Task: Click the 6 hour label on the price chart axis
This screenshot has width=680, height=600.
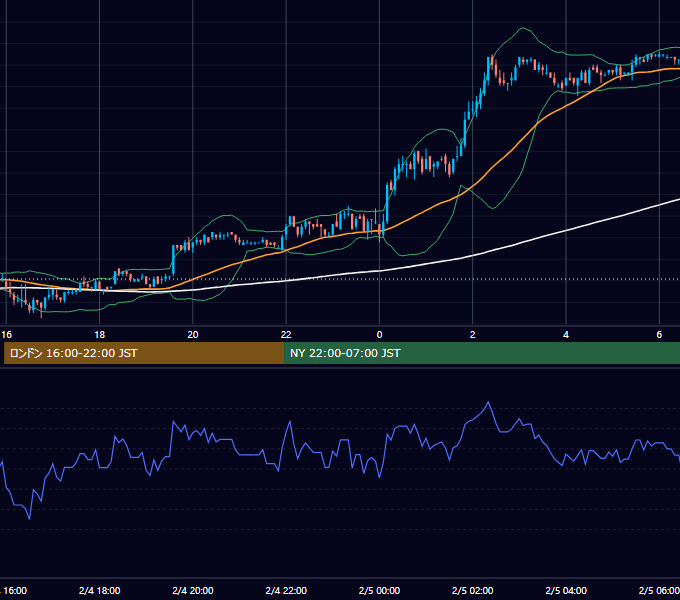Action: point(659,335)
